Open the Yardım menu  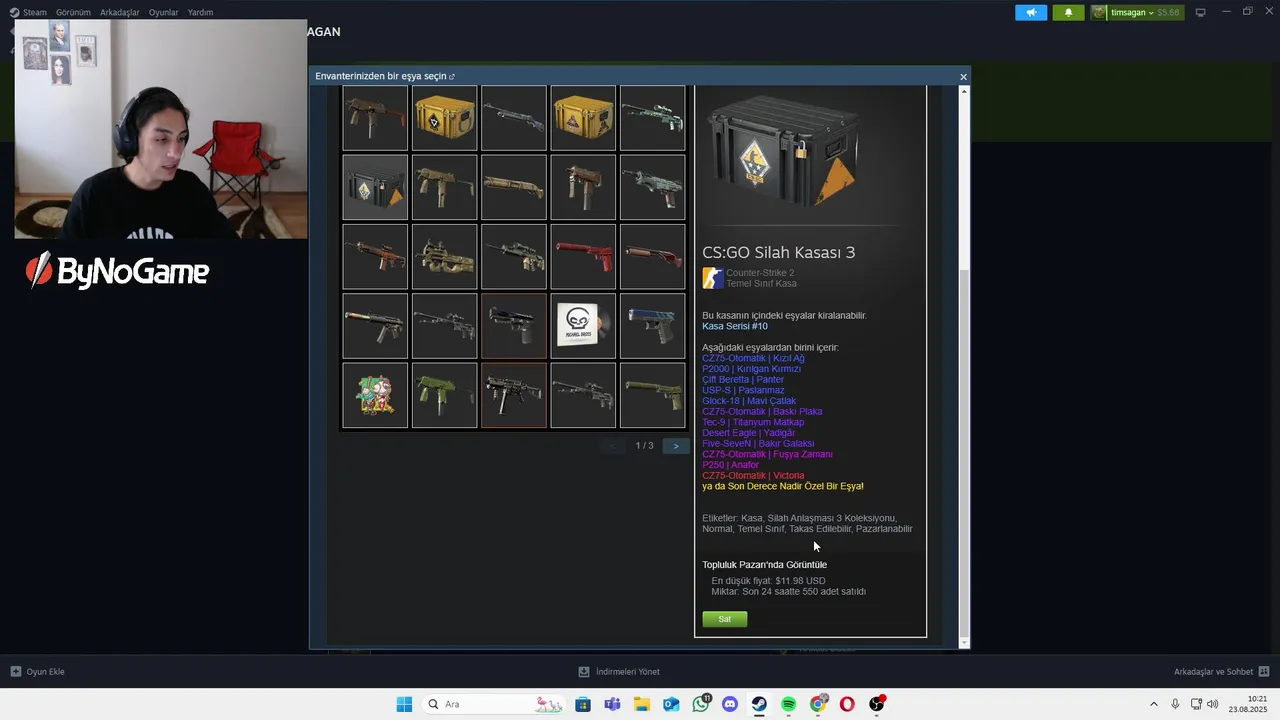click(200, 12)
